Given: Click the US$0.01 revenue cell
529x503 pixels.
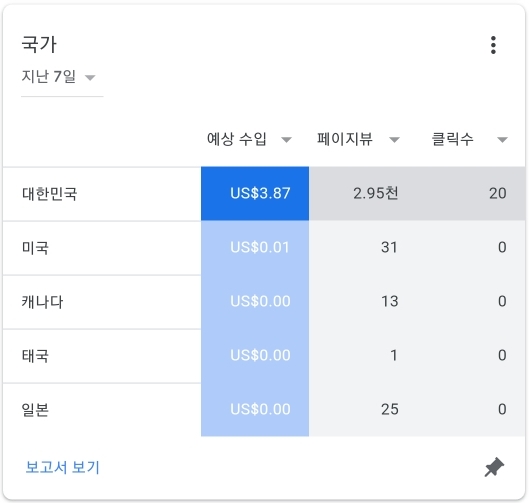Looking at the screenshot, I should point(255,248).
